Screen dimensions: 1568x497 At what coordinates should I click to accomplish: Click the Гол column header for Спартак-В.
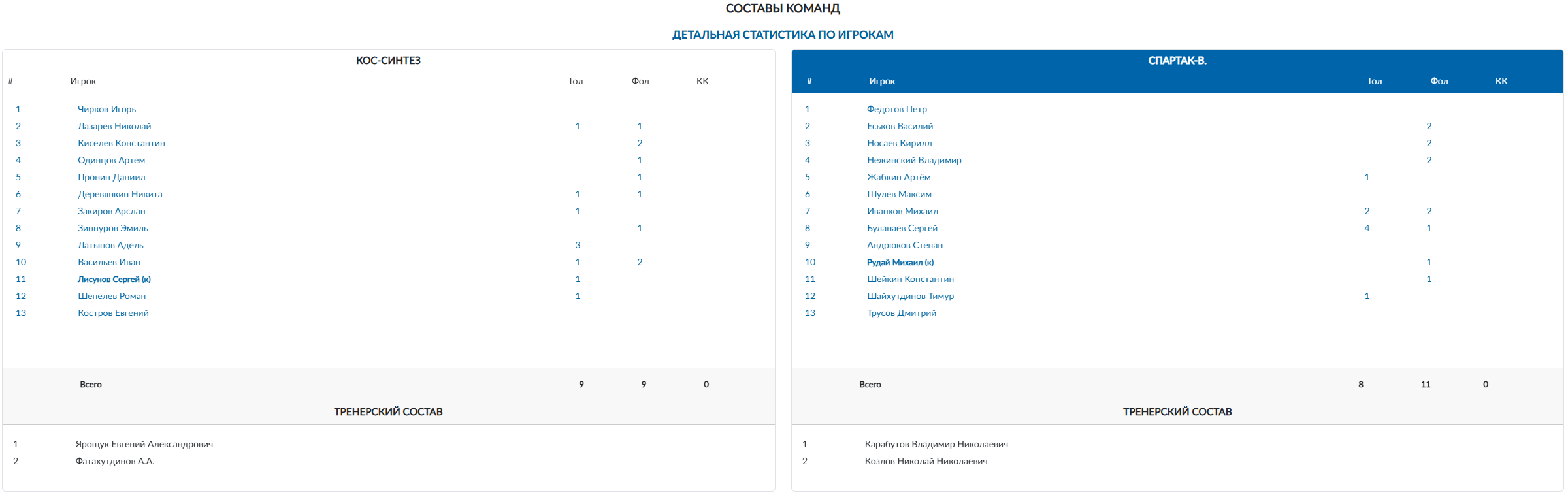(1375, 81)
